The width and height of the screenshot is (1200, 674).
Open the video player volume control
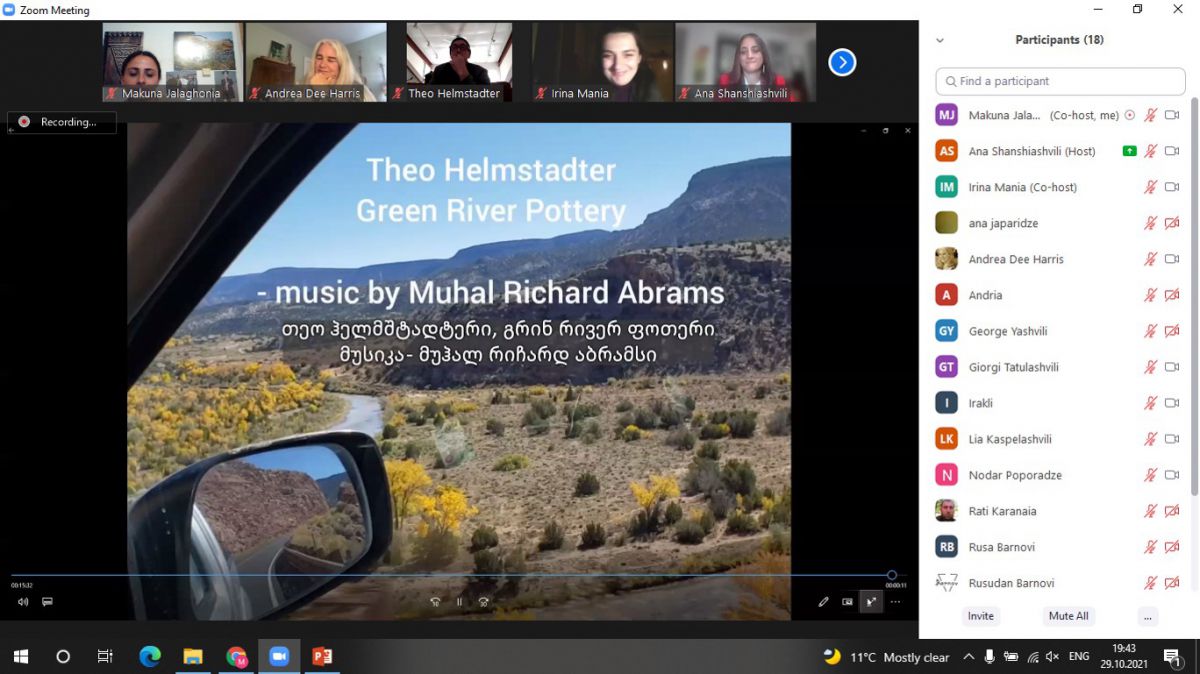(x=23, y=602)
